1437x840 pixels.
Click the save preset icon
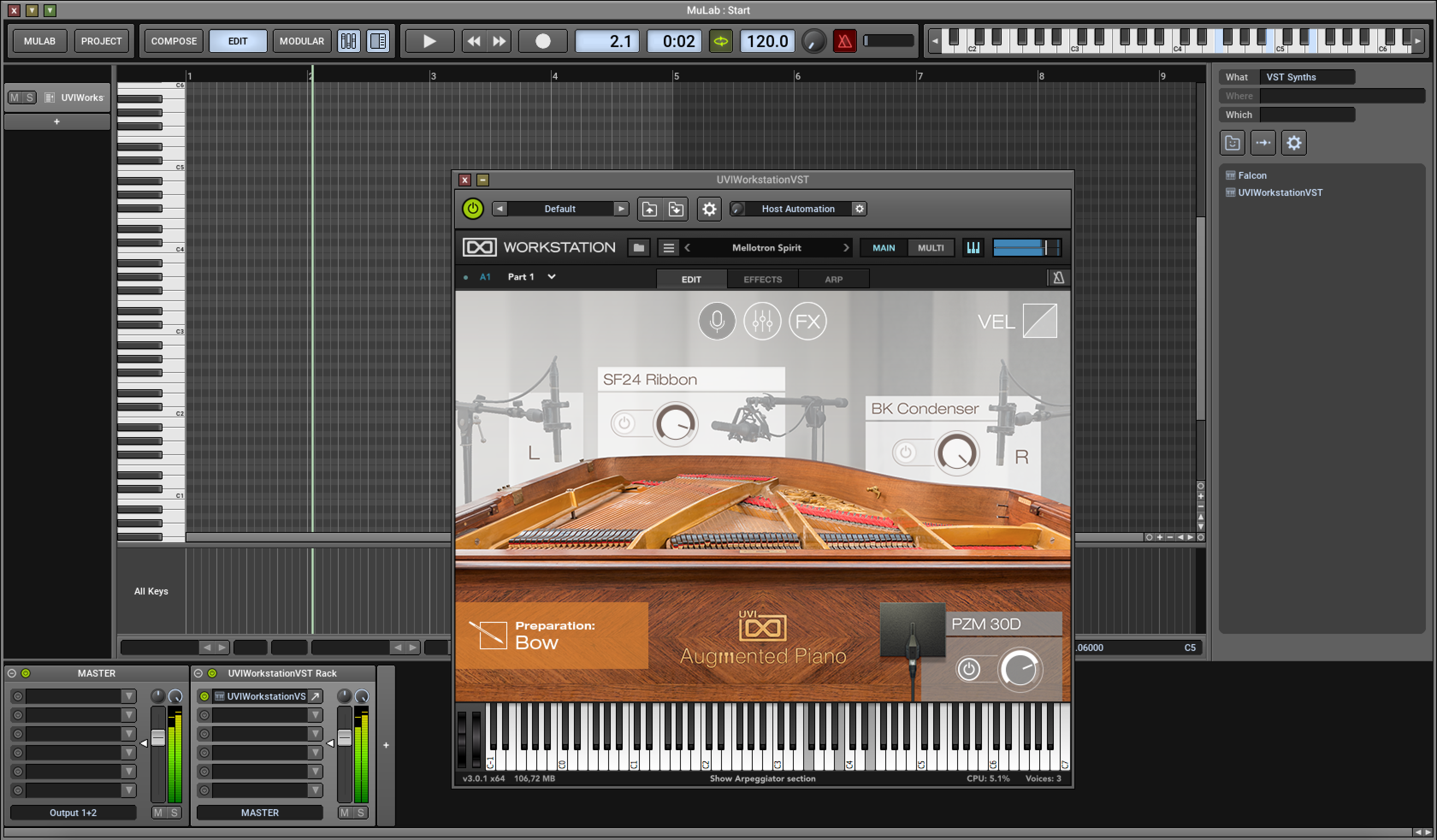tap(676, 209)
